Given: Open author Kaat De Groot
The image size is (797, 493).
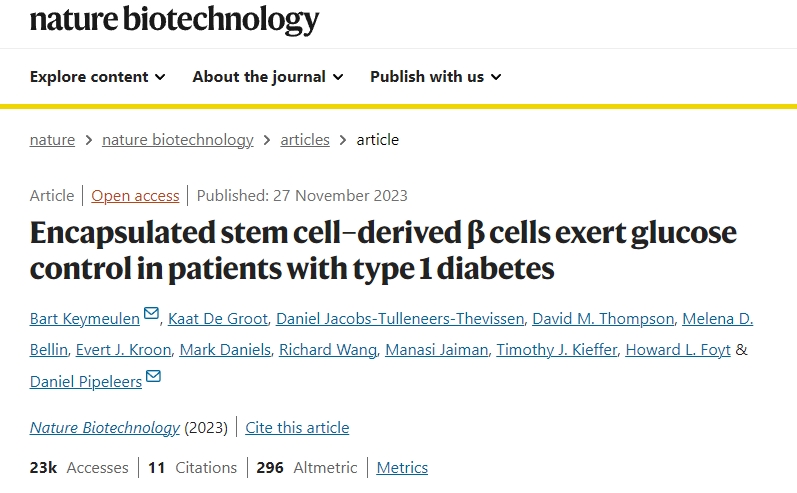Looking at the screenshot, I should point(216,319).
